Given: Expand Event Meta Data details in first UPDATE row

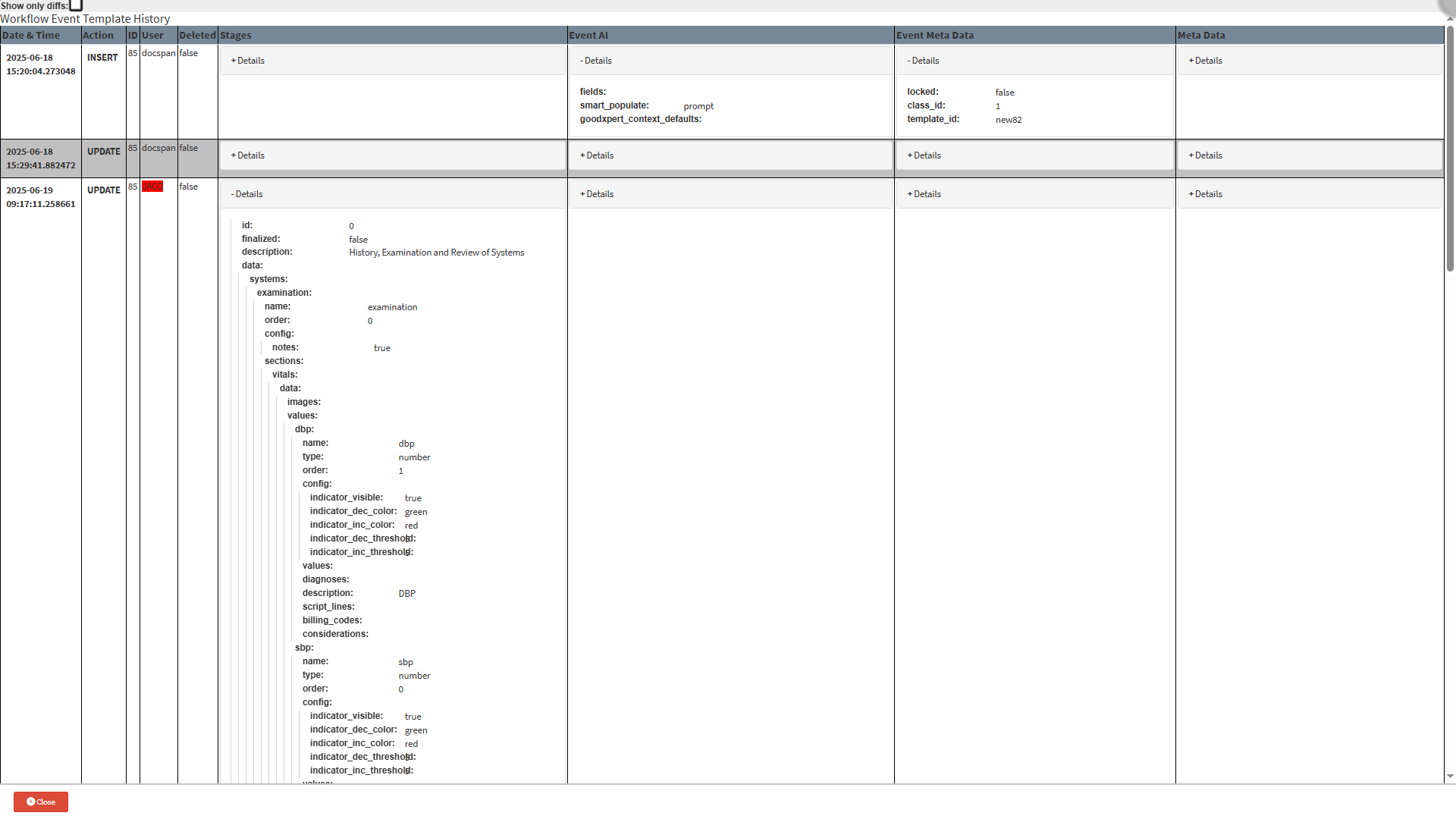Looking at the screenshot, I should [x=924, y=155].
